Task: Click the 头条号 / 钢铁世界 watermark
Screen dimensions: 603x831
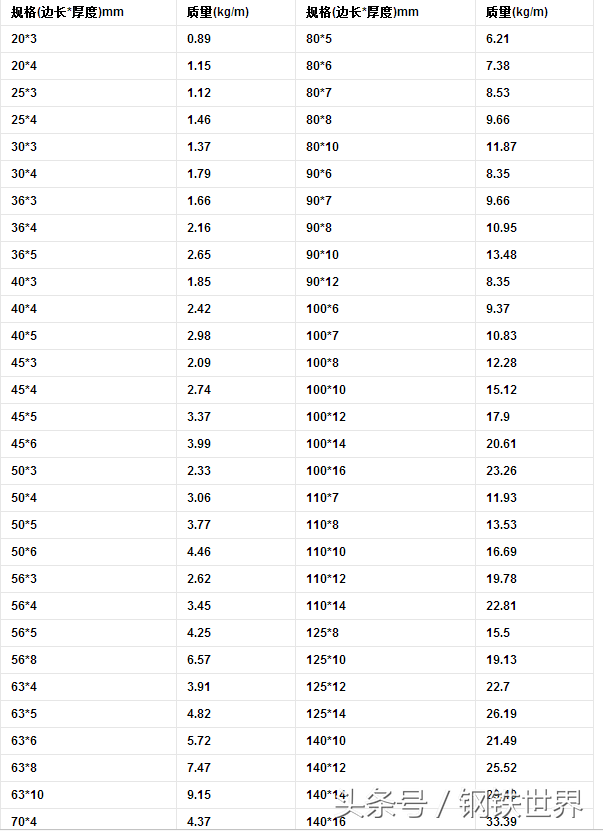Action: 459,803
